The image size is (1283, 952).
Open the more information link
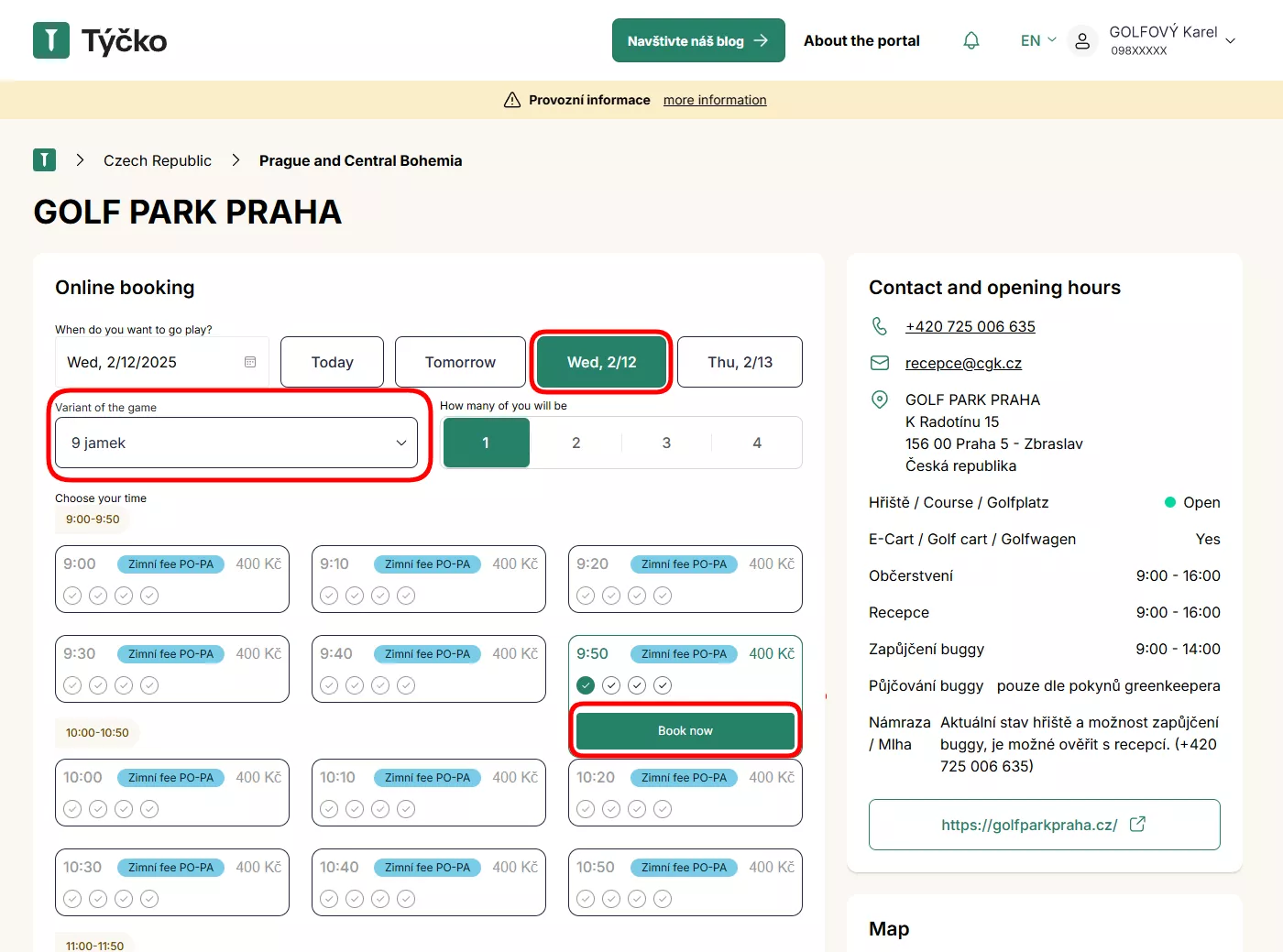tap(715, 100)
